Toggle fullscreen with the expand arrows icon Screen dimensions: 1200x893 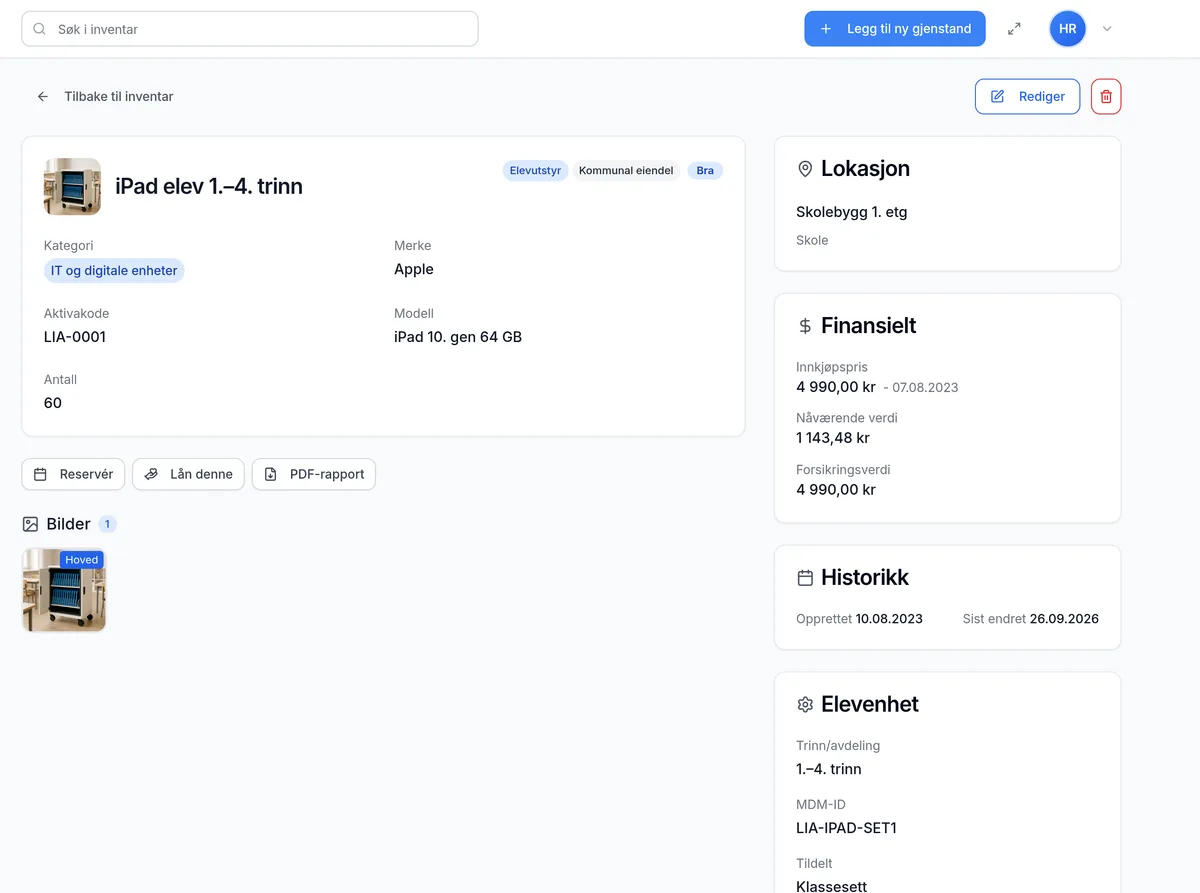click(x=1014, y=29)
